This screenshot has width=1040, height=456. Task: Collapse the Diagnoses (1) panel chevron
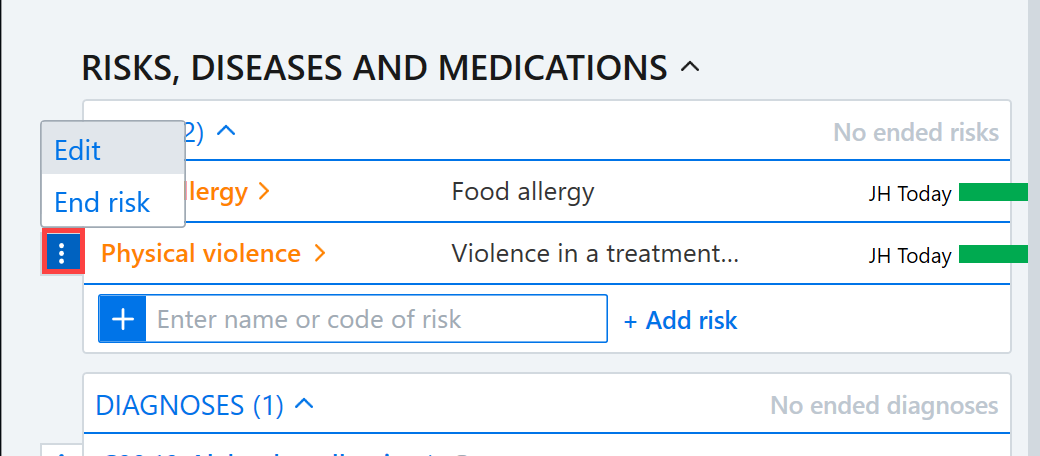[x=304, y=404]
